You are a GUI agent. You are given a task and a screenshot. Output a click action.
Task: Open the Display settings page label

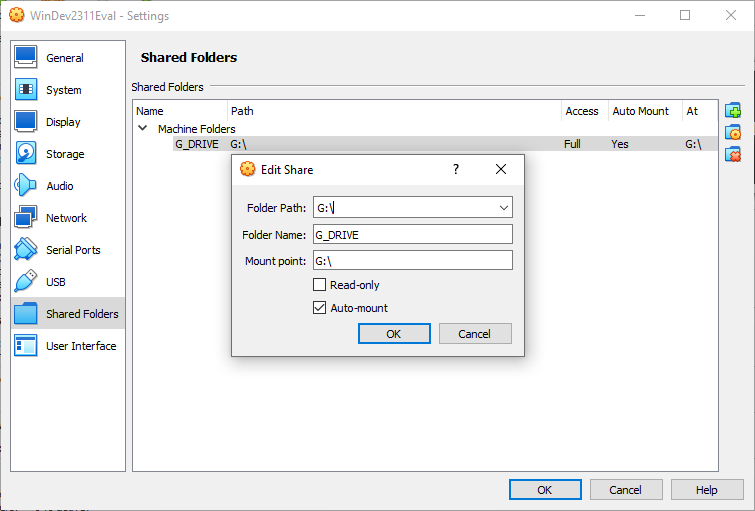(x=63, y=122)
